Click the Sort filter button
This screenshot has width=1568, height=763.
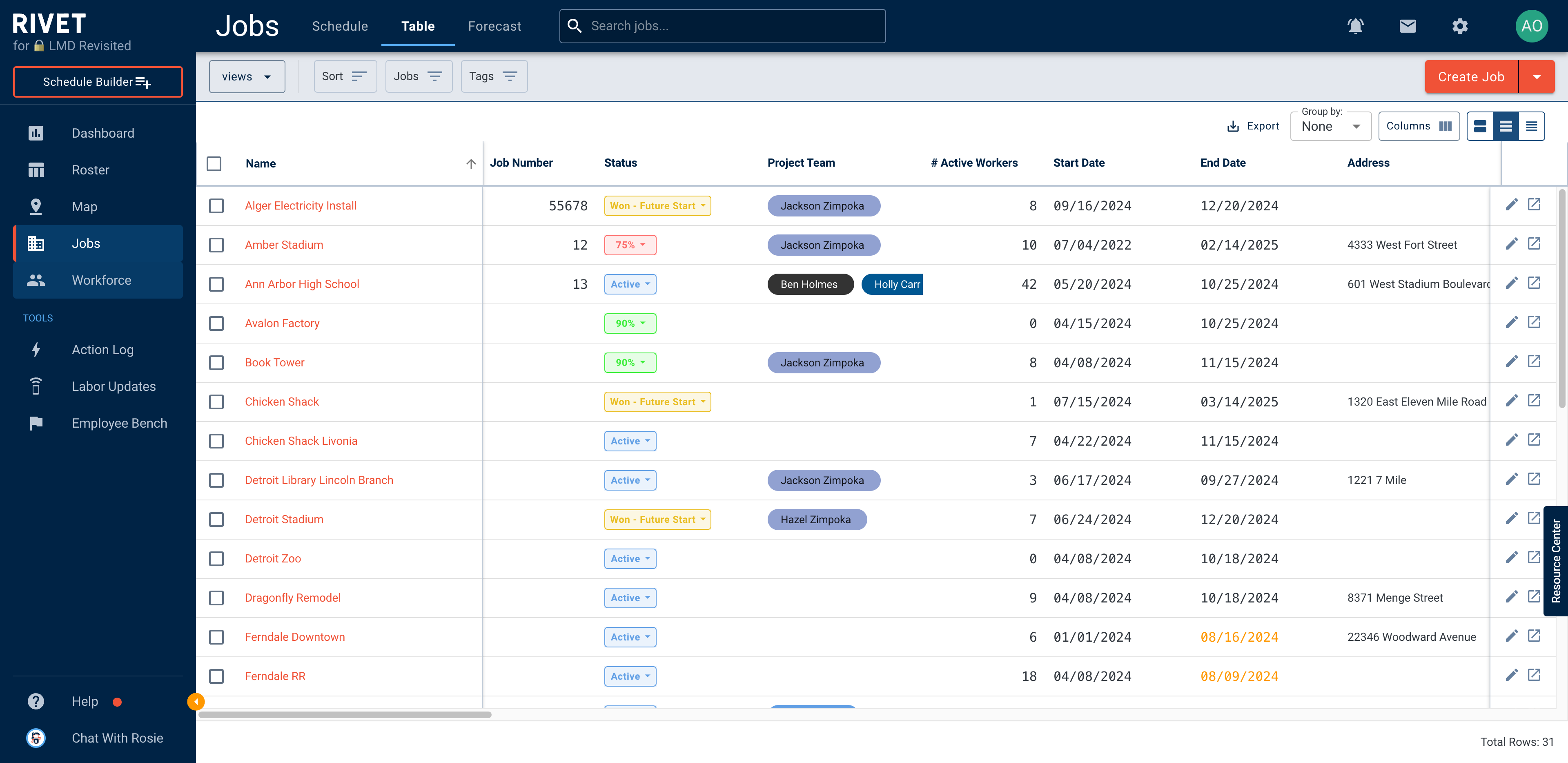point(345,76)
